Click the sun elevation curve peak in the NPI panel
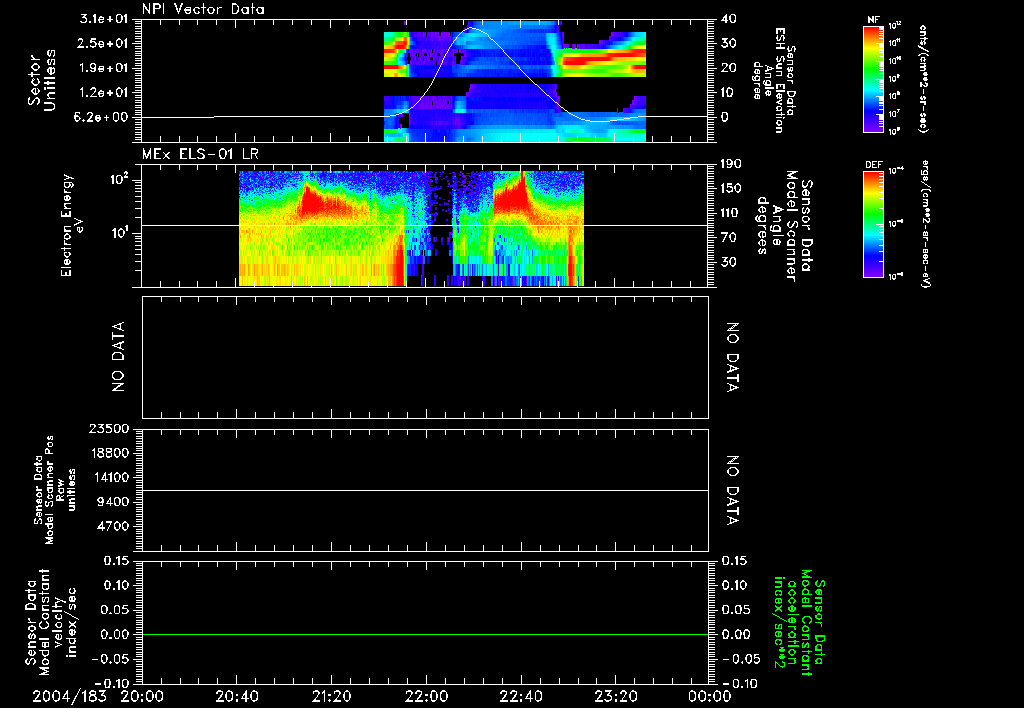This screenshot has height=708, width=1024. point(472,27)
